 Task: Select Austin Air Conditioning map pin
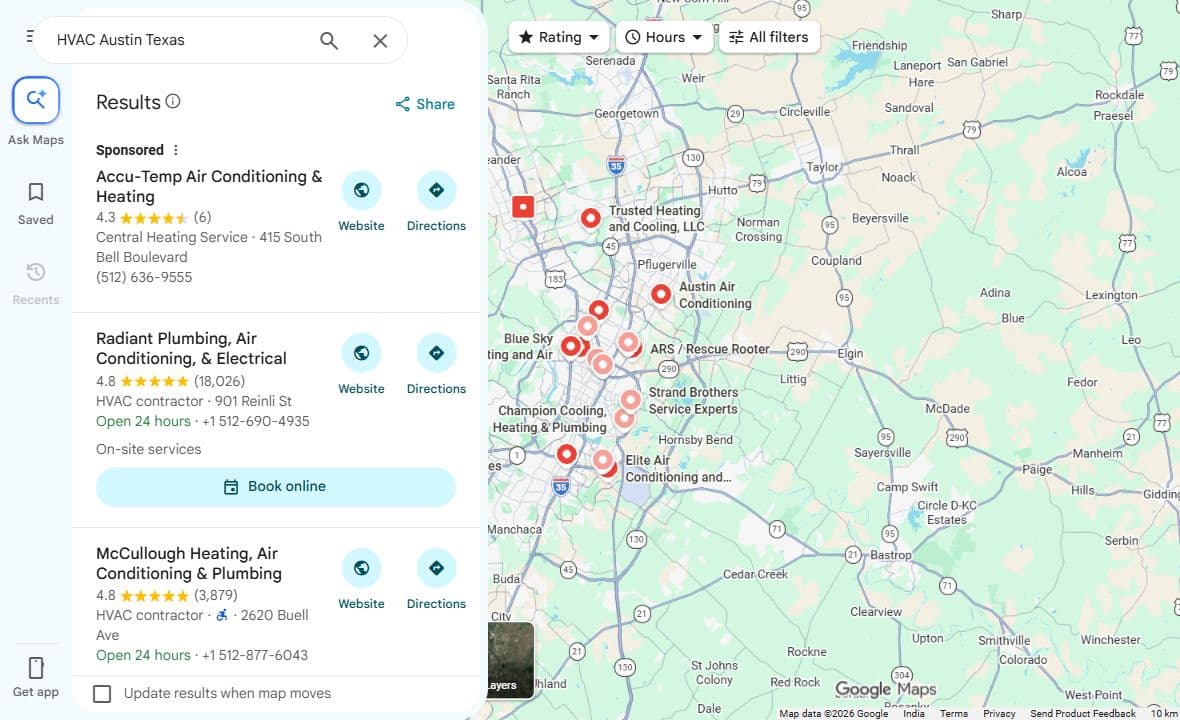[x=661, y=295]
